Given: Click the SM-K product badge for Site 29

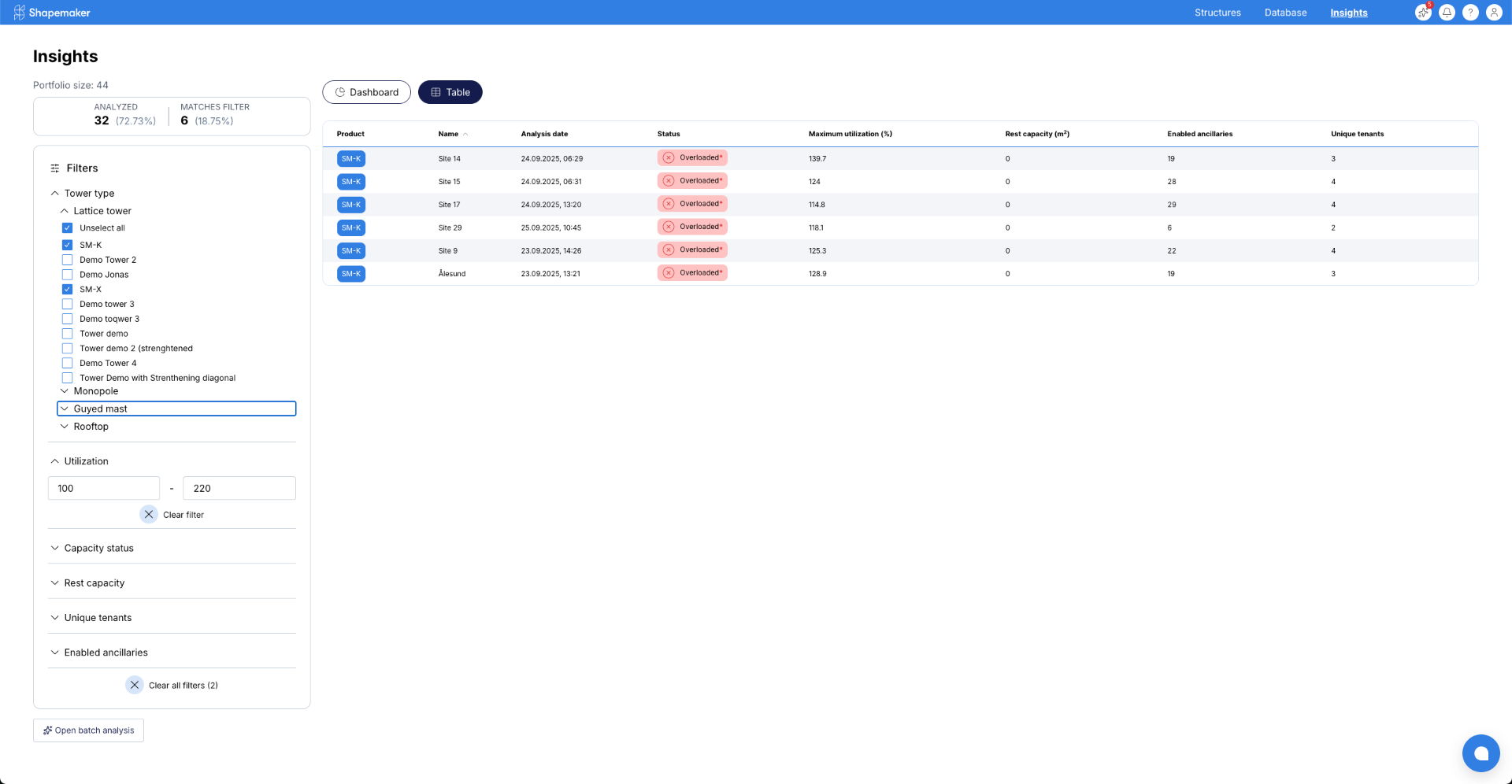Looking at the screenshot, I should [351, 228].
